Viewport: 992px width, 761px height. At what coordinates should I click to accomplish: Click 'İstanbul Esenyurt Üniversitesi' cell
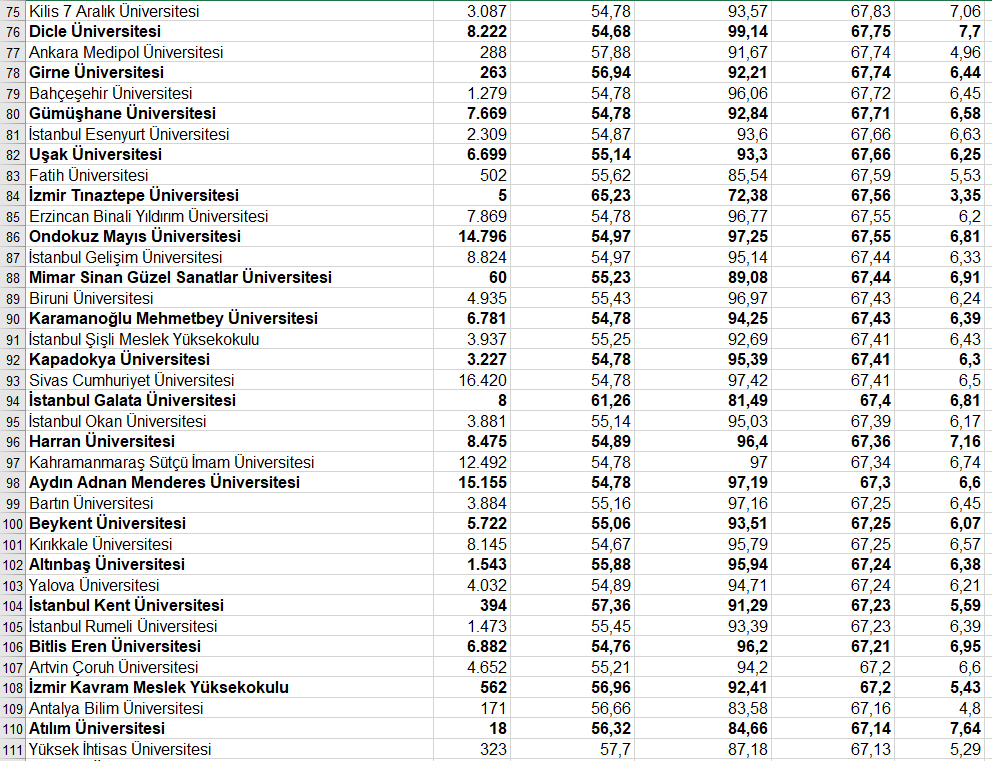tap(229, 134)
